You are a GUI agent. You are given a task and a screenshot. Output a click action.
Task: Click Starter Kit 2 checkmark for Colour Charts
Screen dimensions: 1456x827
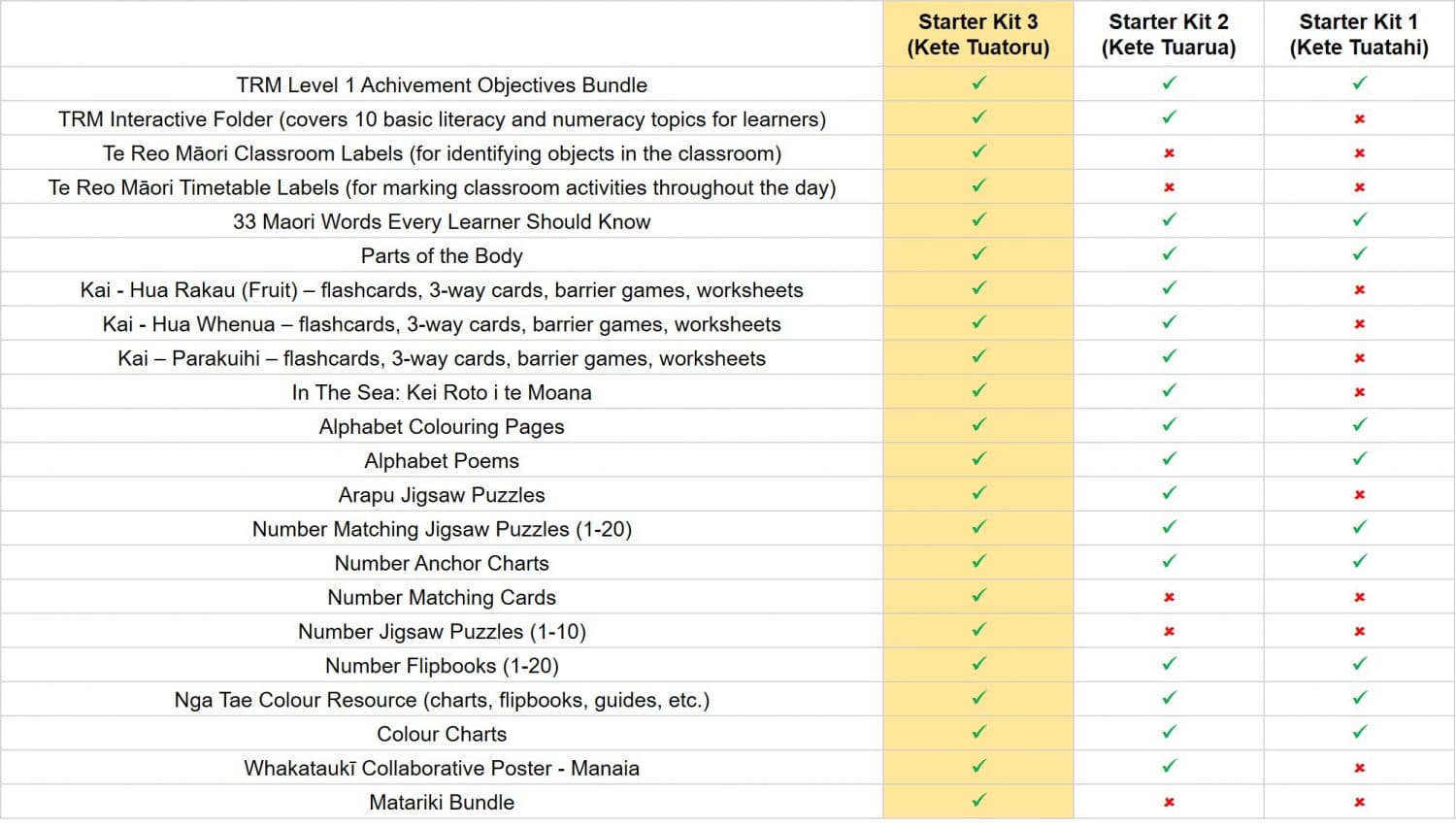click(1169, 733)
